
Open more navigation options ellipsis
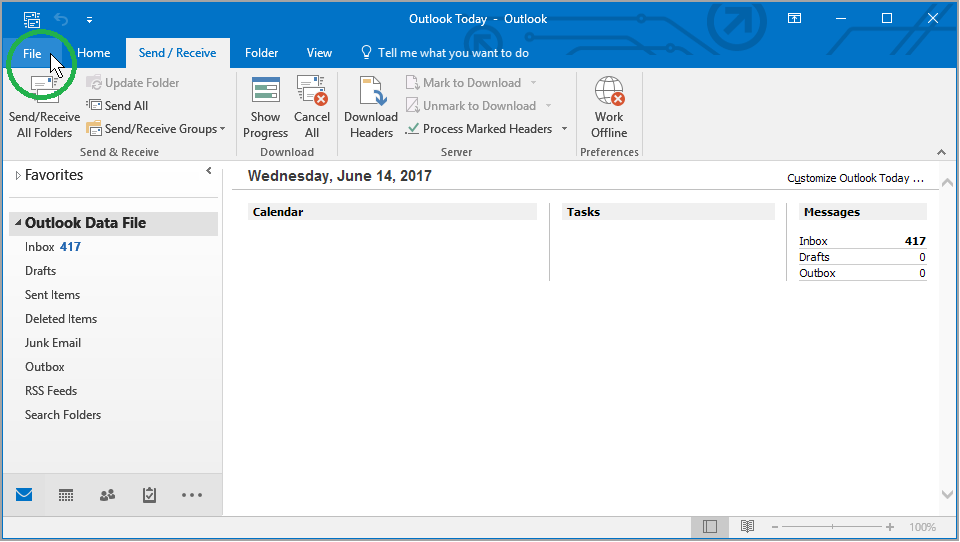[x=192, y=495]
